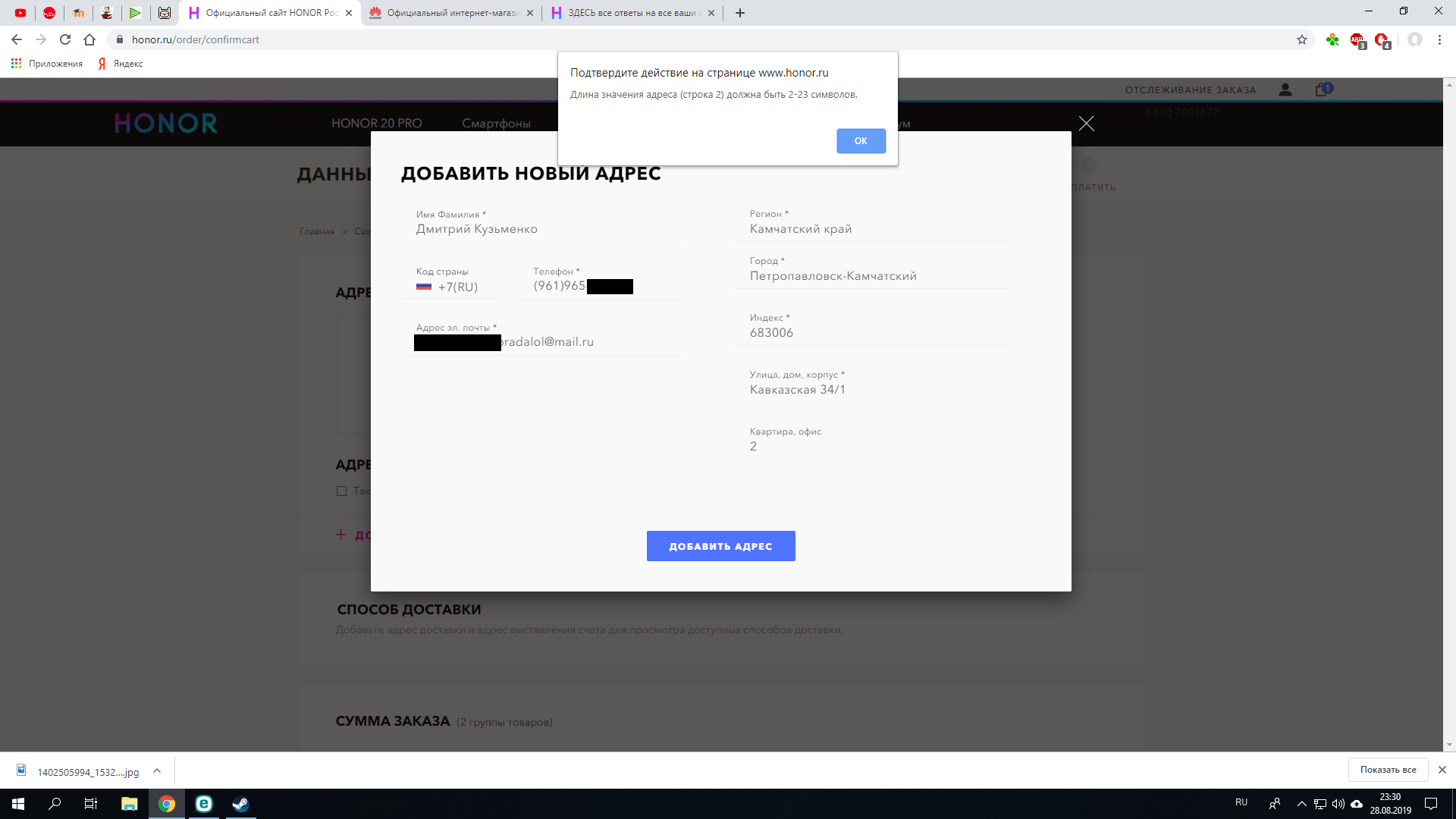Bookmark this page with star icon

[1302, 39]
